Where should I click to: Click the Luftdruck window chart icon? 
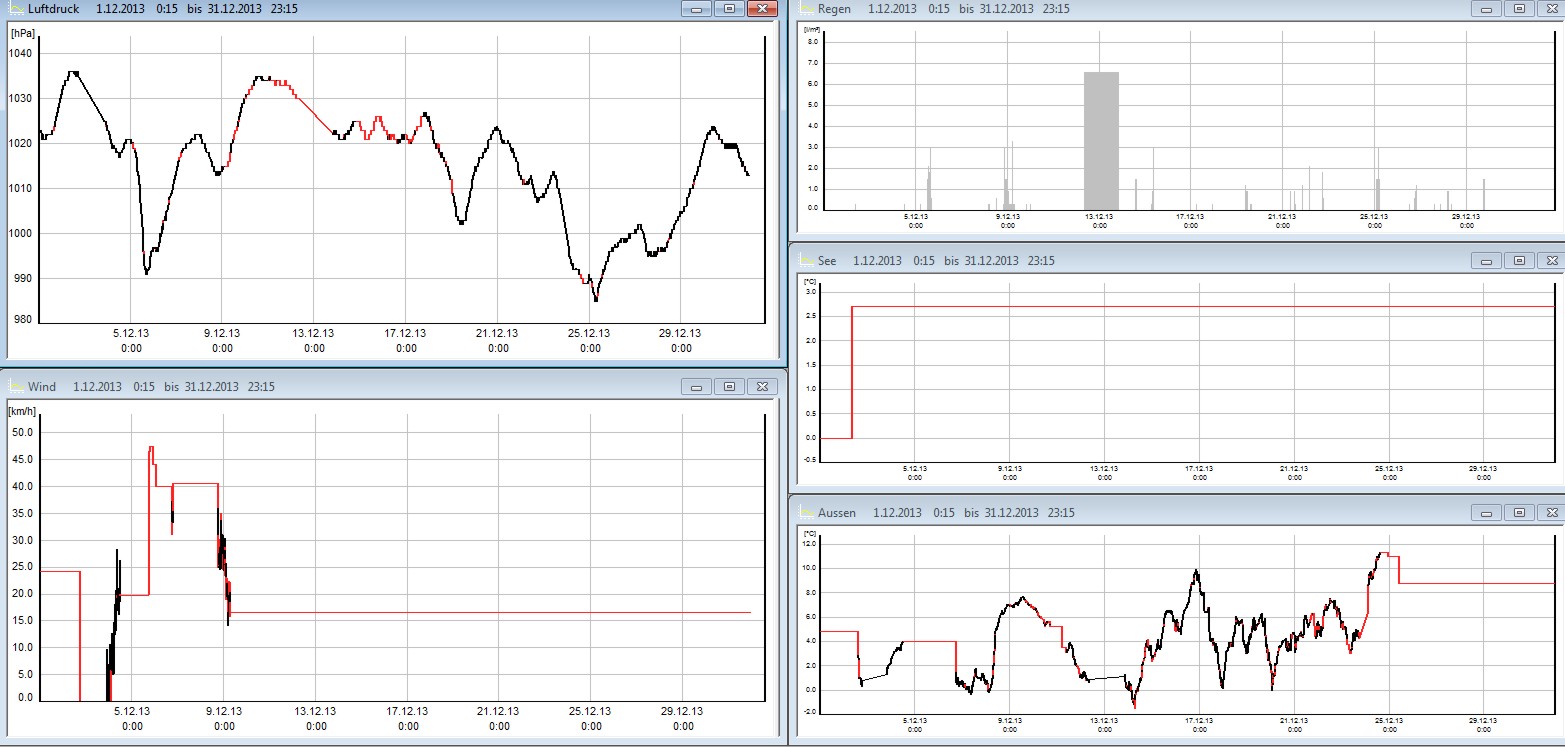(x=16, y=9)
